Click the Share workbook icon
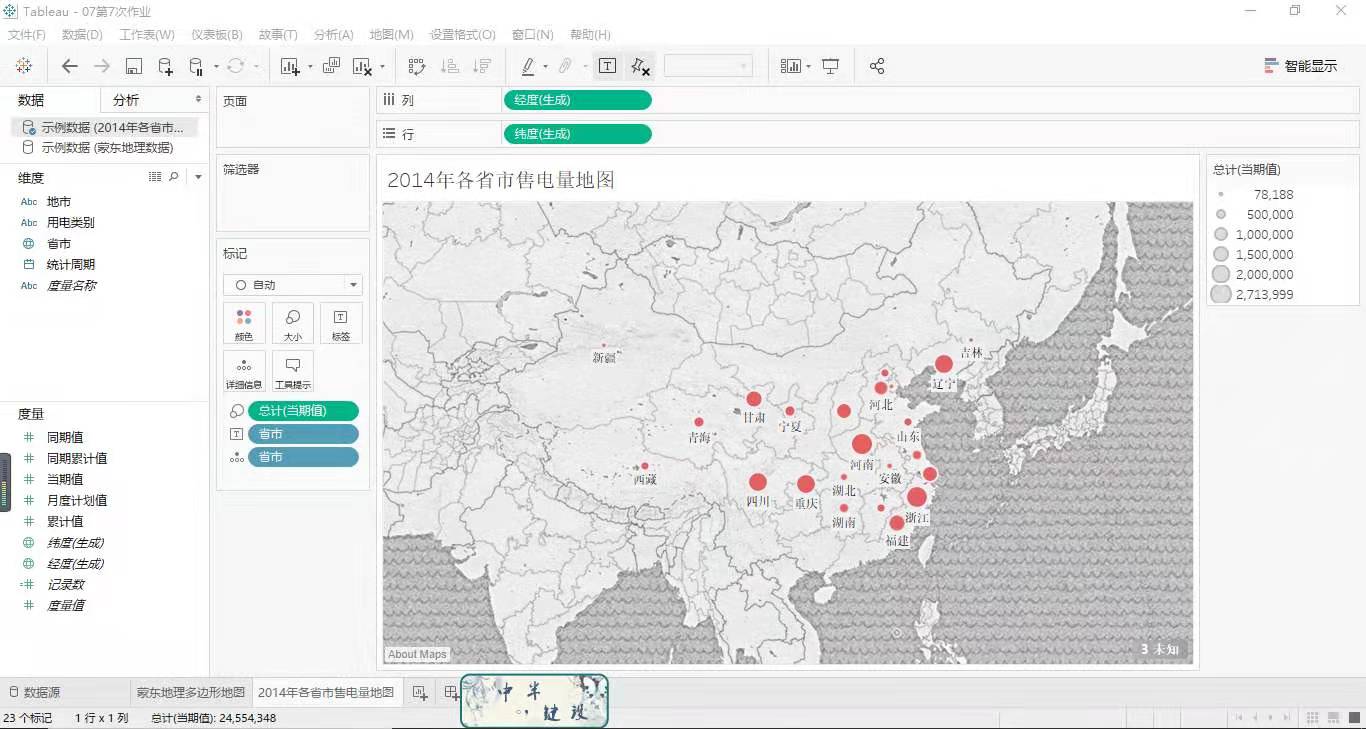1366x729 pixels. pyautogui.click(x=877, y=66)
